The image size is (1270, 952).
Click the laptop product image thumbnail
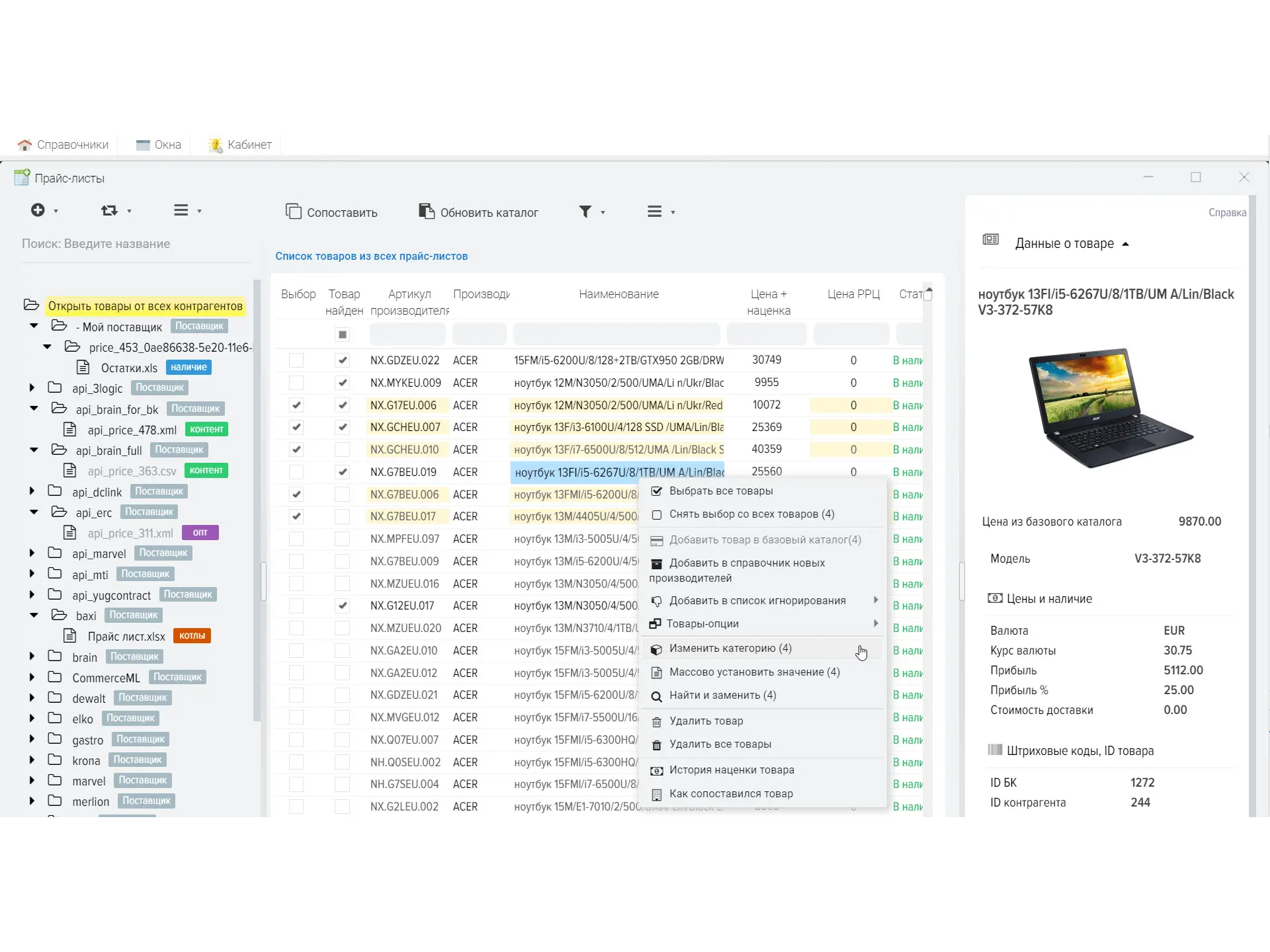coord(1109,407)
